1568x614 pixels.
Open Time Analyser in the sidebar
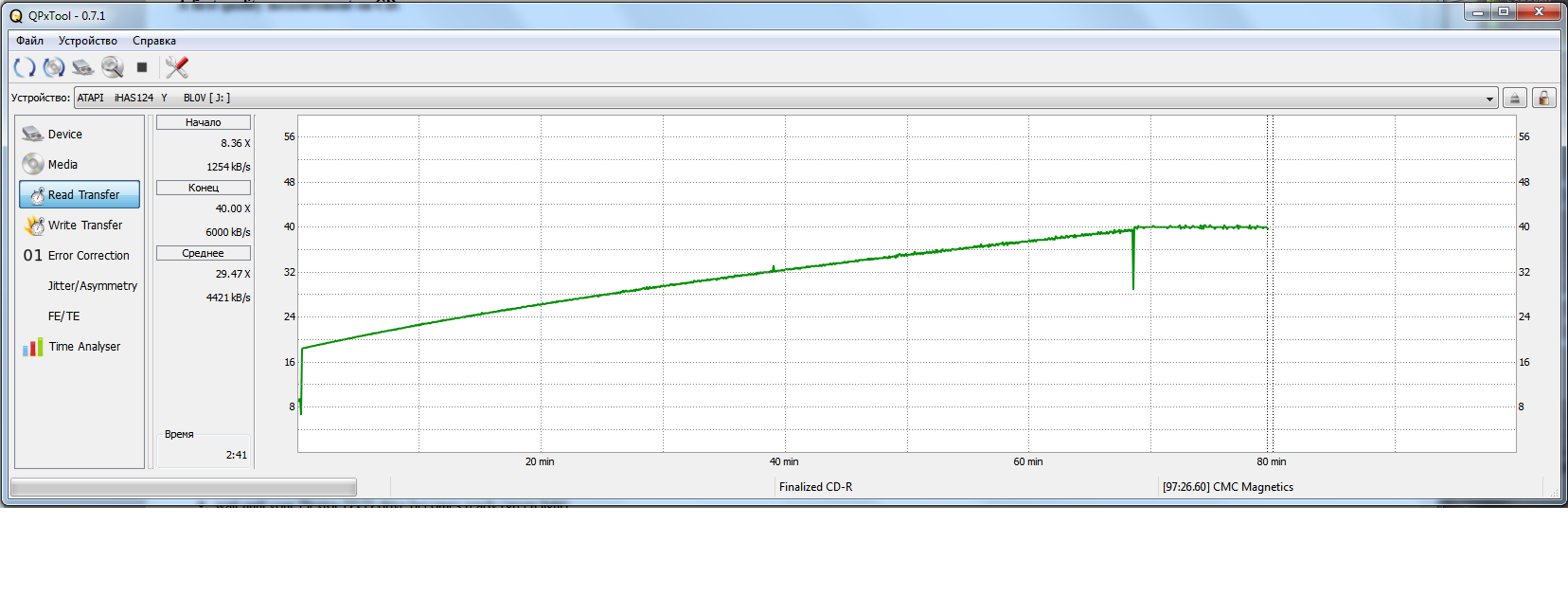[x=84, y=347]
